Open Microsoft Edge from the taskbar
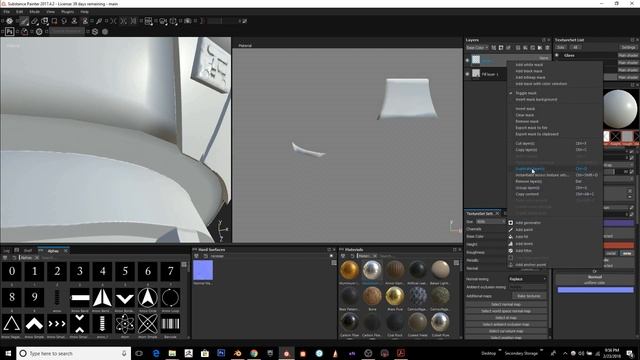Image resolution: width=640 pixels, height=360 pixels. [156, 353]
